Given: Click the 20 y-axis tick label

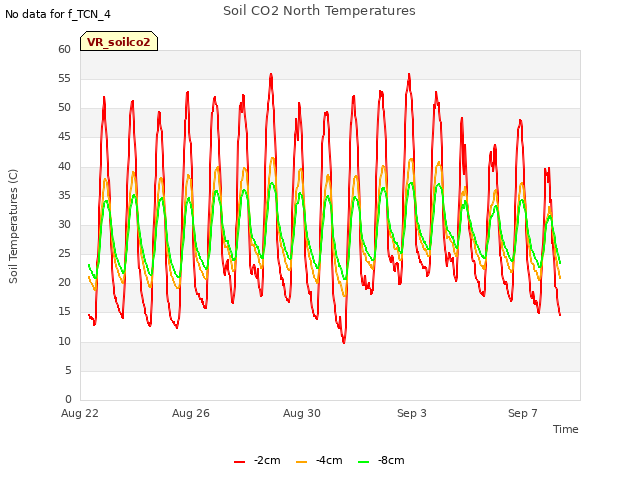Looking at the screenshot, I should pos(64,282).
